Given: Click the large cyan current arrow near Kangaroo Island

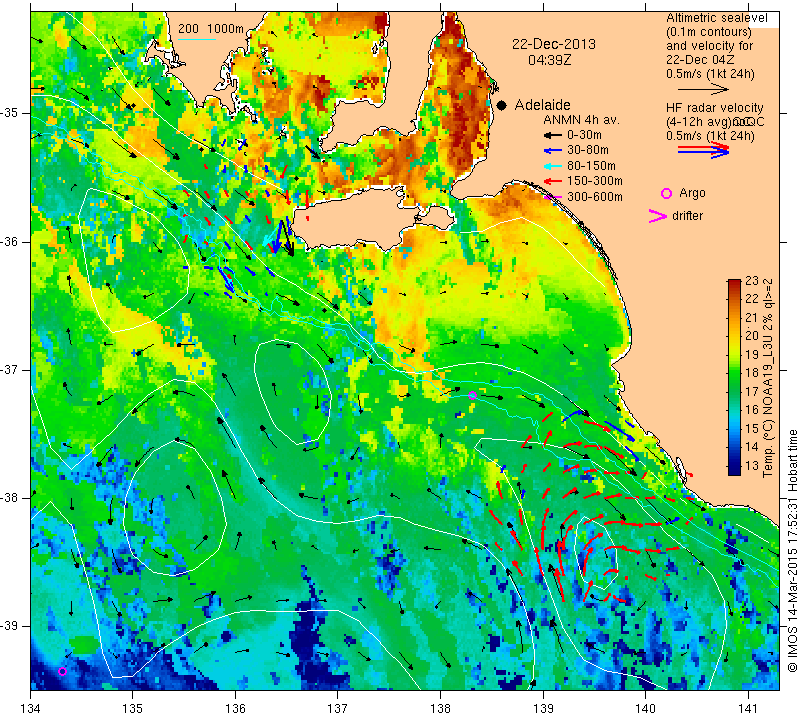Looking at the screenshot, I should point(271,237).
